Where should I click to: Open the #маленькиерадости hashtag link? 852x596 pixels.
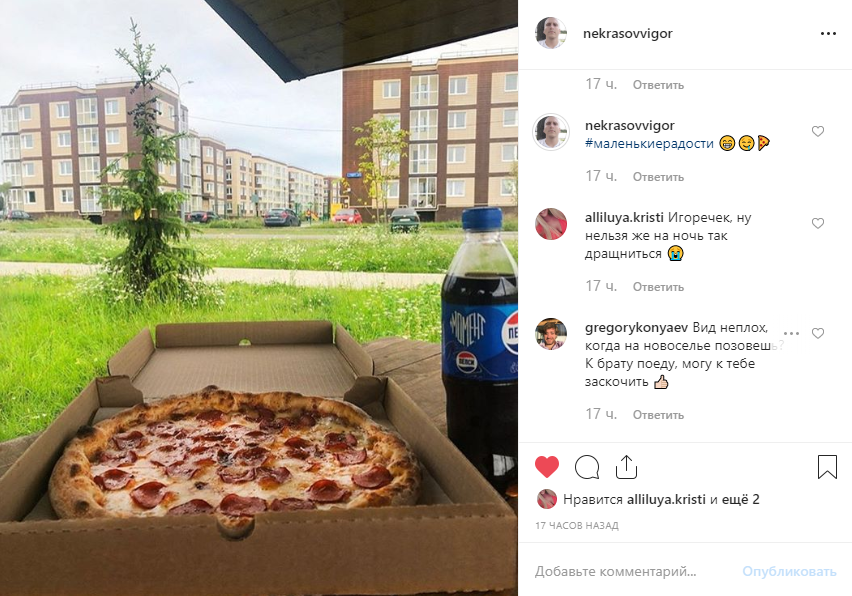click(649, 143)
